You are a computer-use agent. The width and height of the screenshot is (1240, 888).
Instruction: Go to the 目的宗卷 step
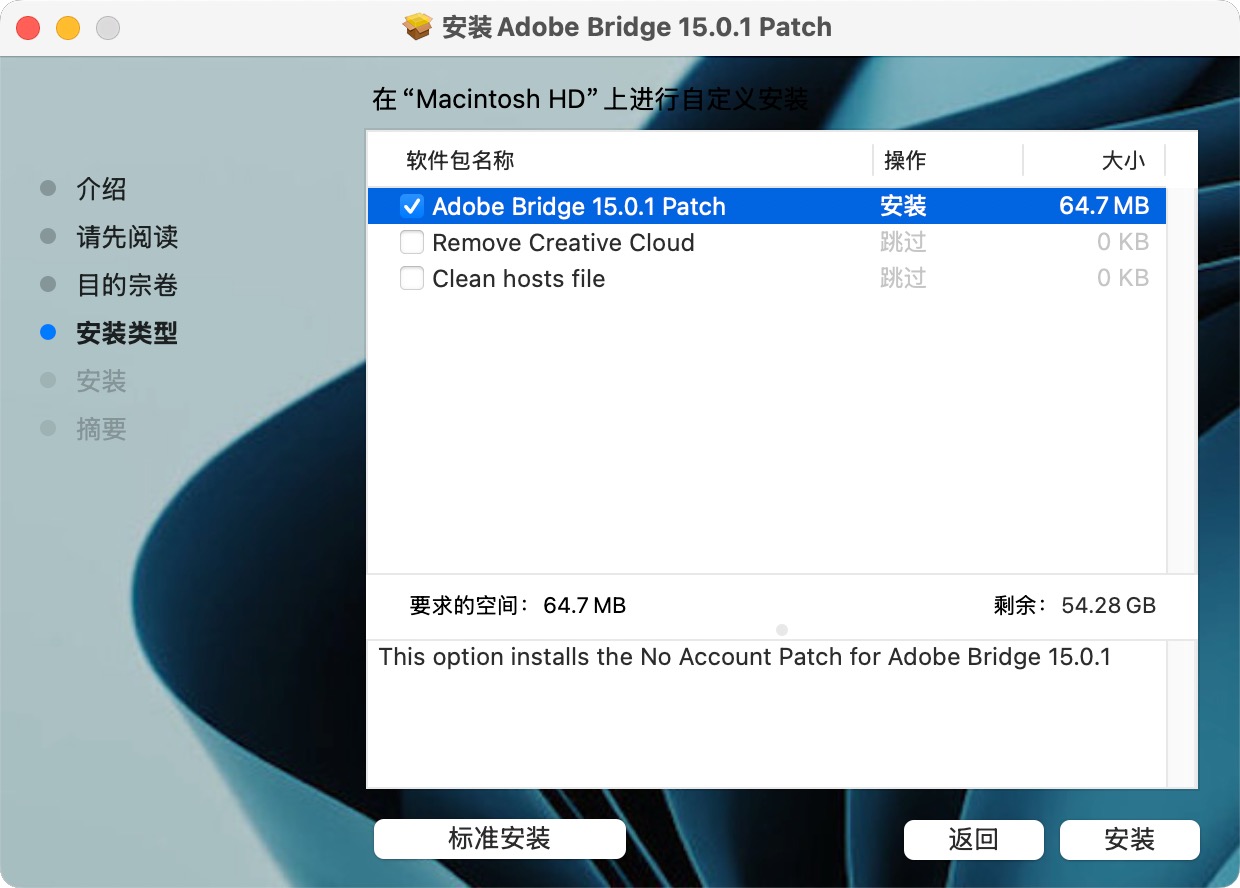point(126,285)
